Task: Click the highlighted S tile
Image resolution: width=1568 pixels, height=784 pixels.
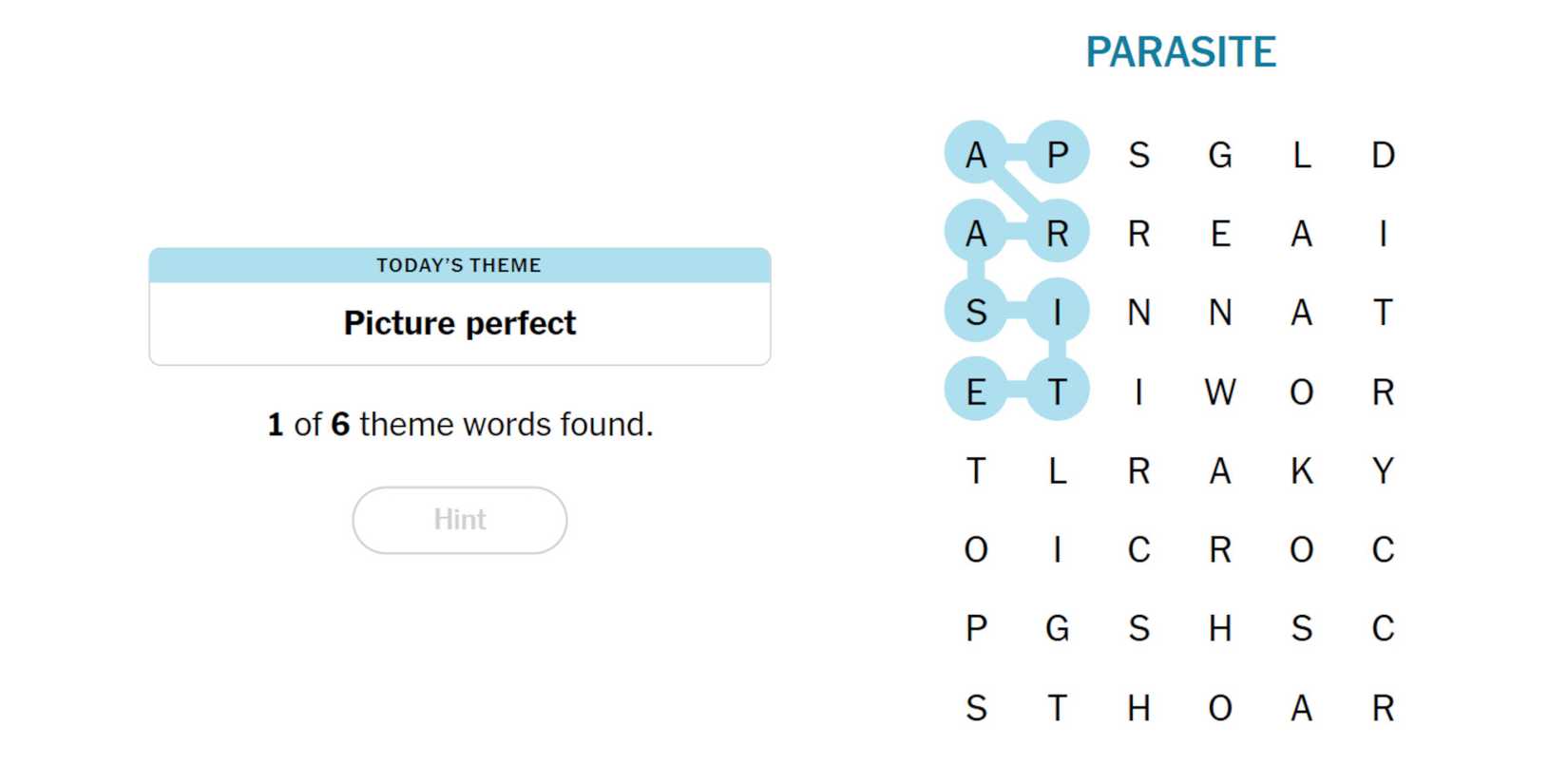Action: click(976, 312)
